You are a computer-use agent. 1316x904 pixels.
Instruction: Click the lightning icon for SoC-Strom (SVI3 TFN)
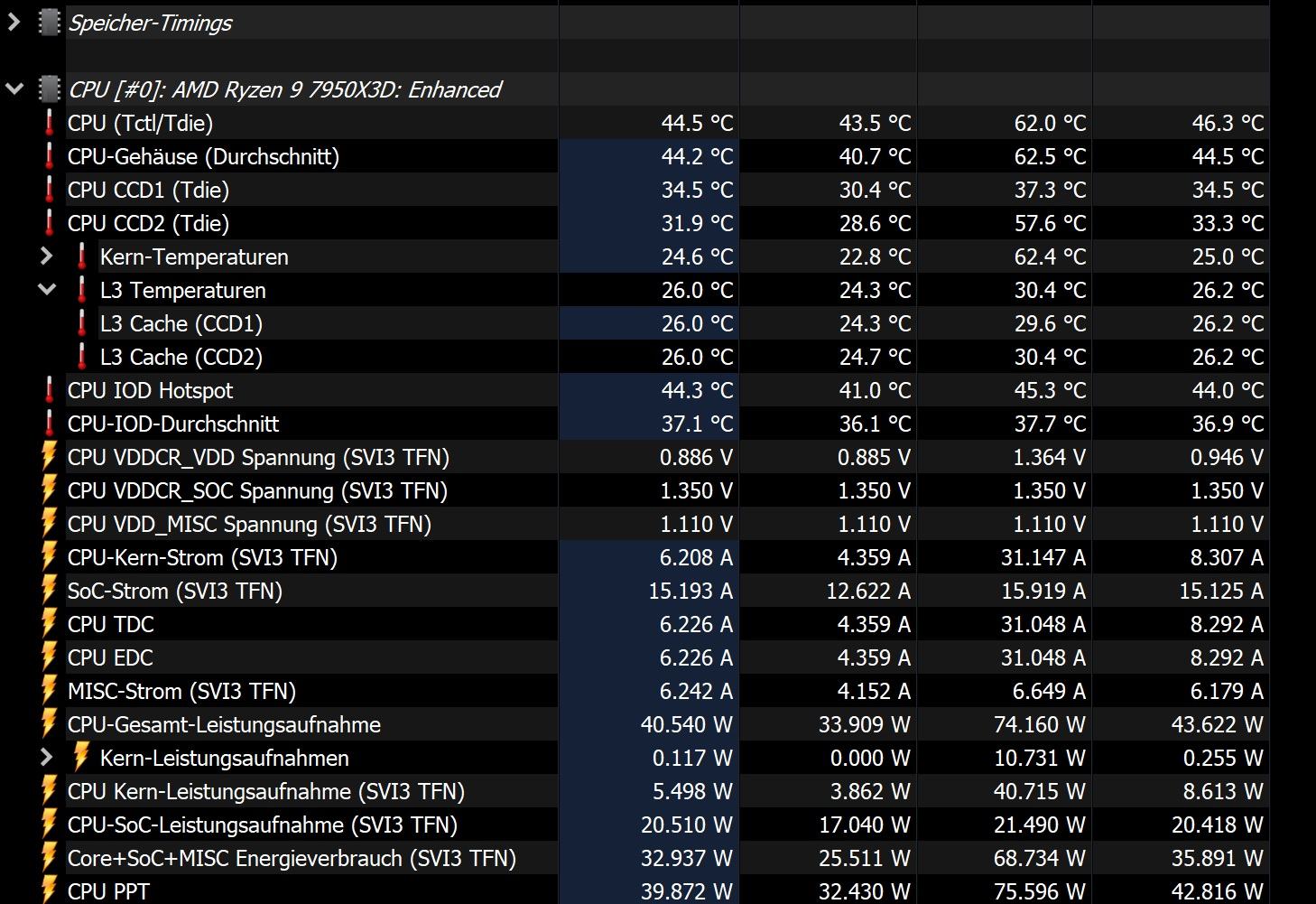tap(50, 591)
